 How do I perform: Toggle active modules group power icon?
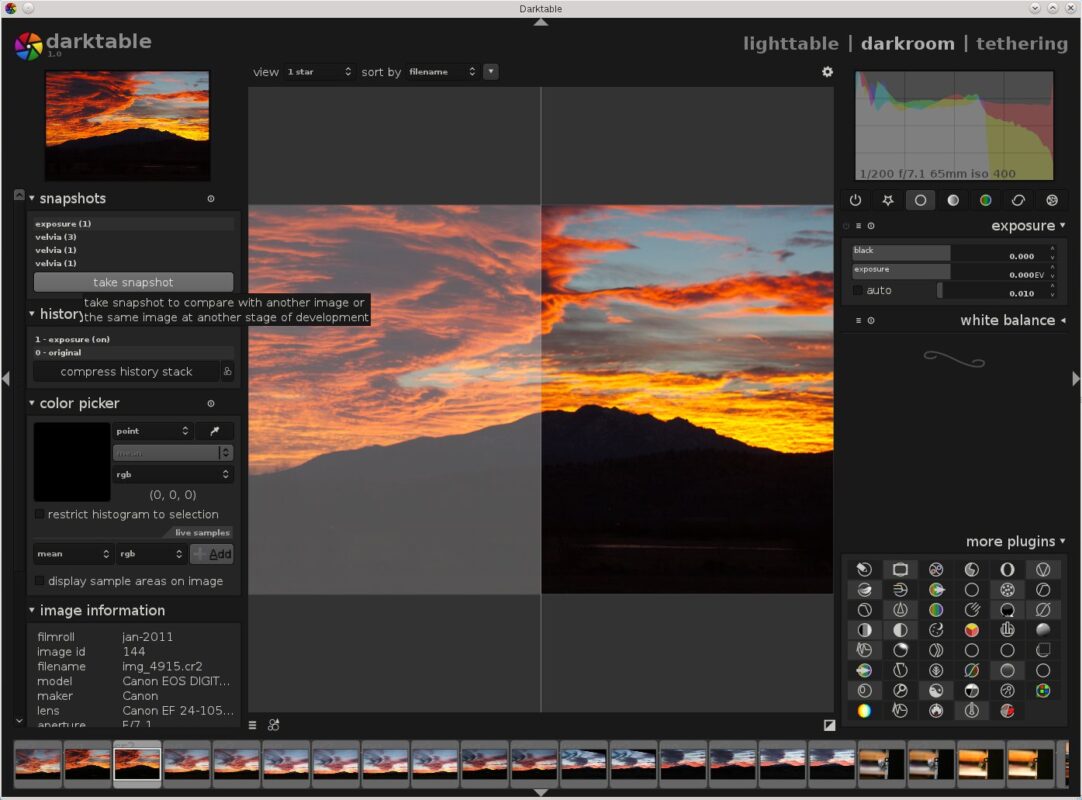pyautogui.click(x=856, y=200)
